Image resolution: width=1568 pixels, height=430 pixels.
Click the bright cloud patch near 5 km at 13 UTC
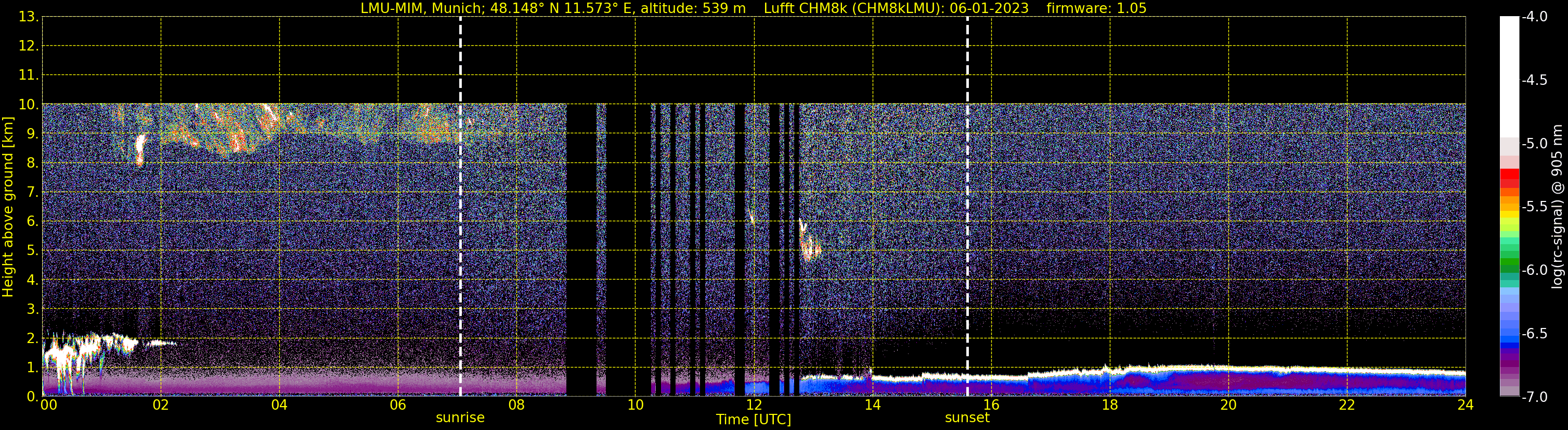pyautogui.click(x=810, y=248)
